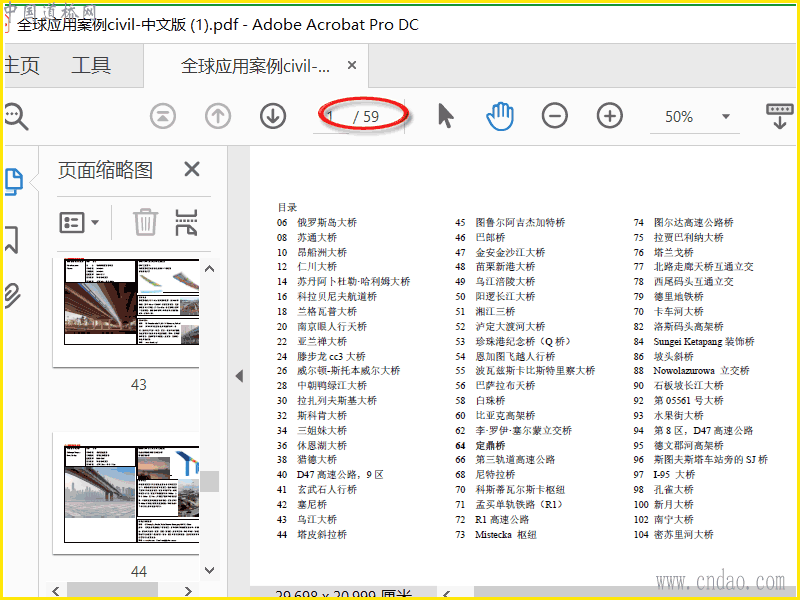Click contents entry 密苏里河大桥
Image resolution: width=800 pixels, height=600 pixels.
[x=684, y=535]
